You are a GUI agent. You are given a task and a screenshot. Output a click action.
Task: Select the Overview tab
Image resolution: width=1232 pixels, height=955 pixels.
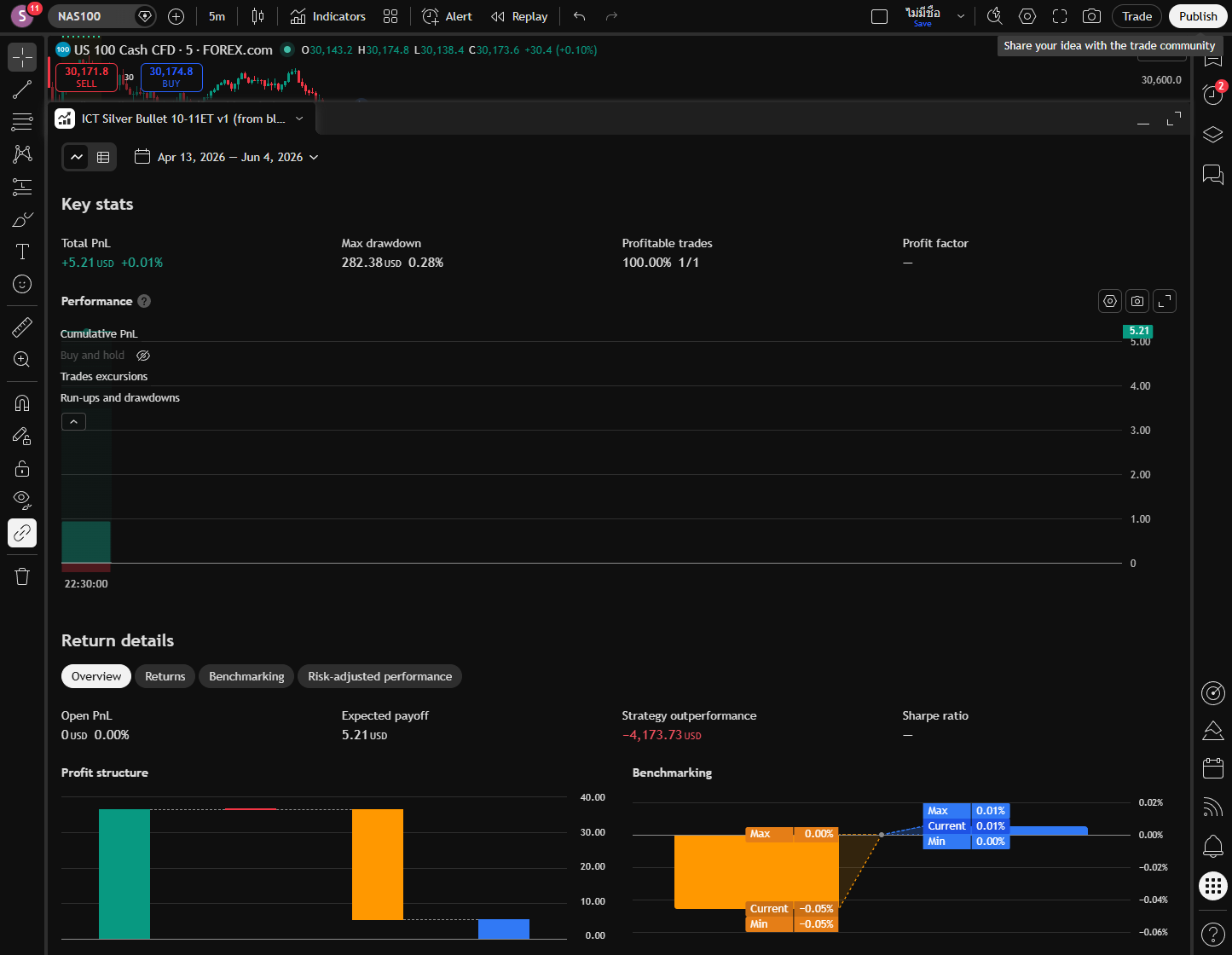[x=96, y=676]
